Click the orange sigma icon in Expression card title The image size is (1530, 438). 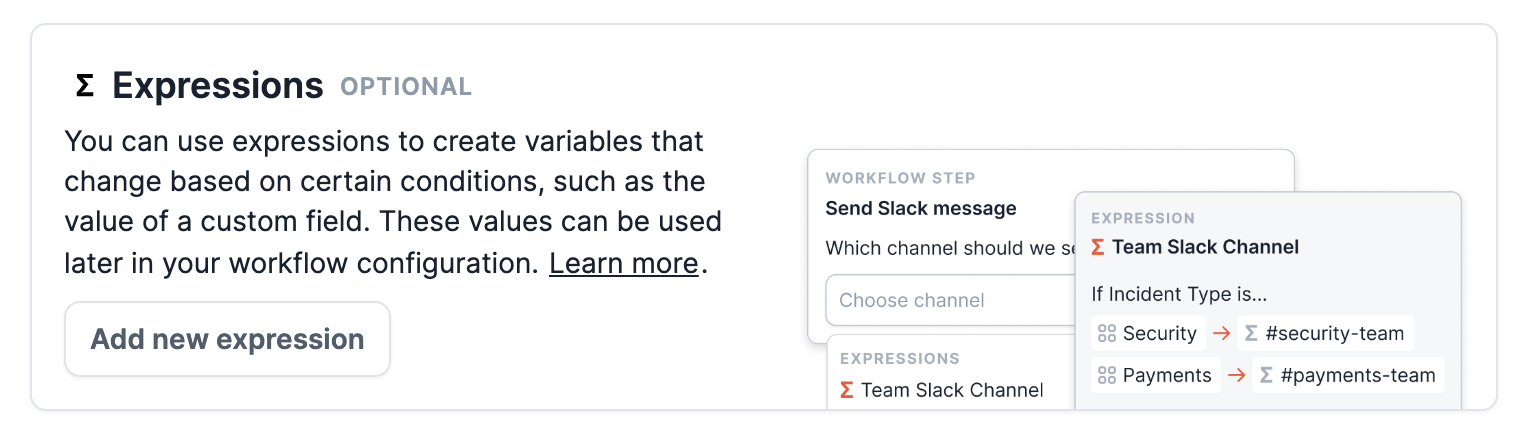click(1098, 246)
